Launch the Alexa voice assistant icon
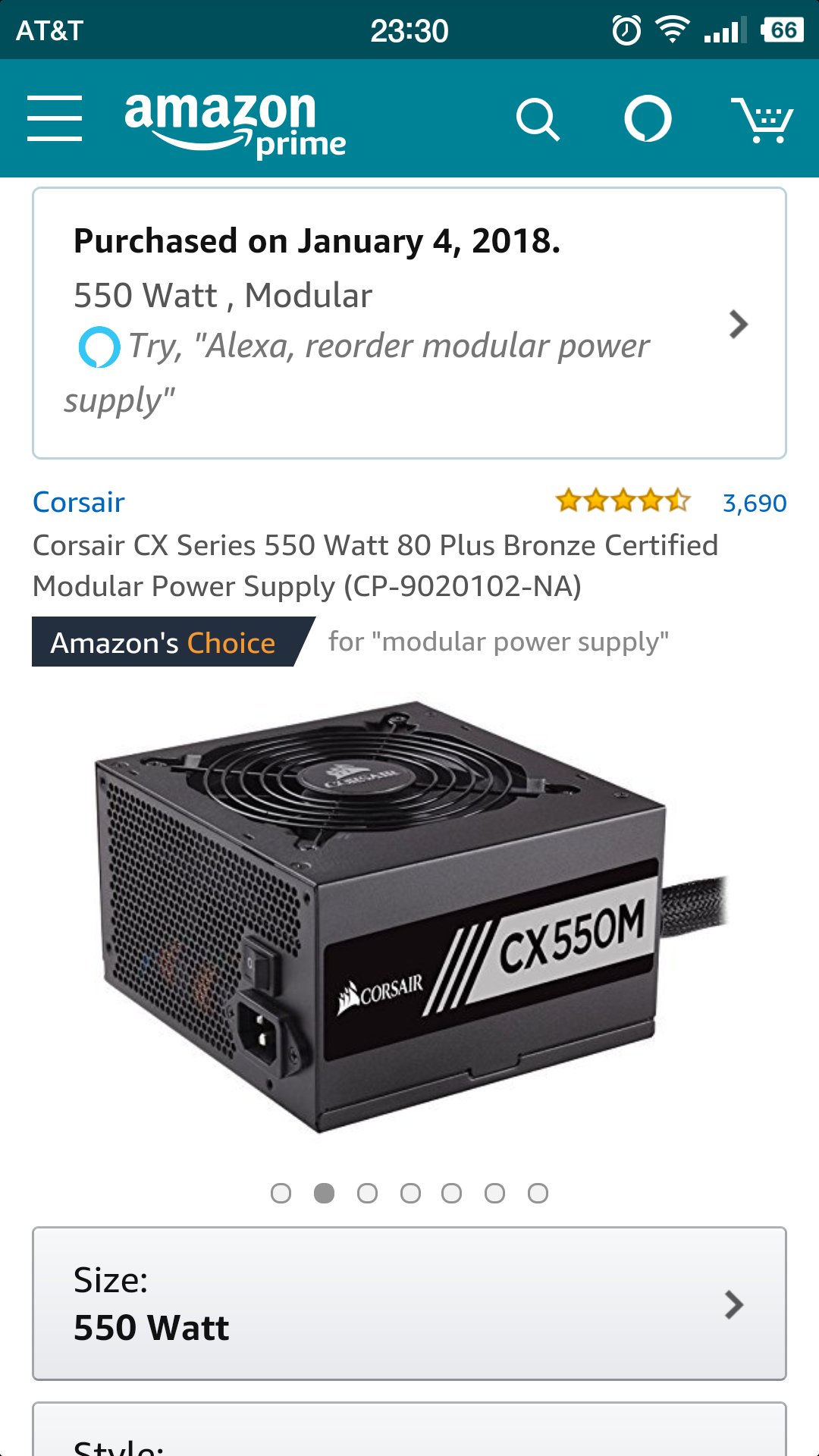The width and height of the screenshot is (819, 1456). (648, 119)
